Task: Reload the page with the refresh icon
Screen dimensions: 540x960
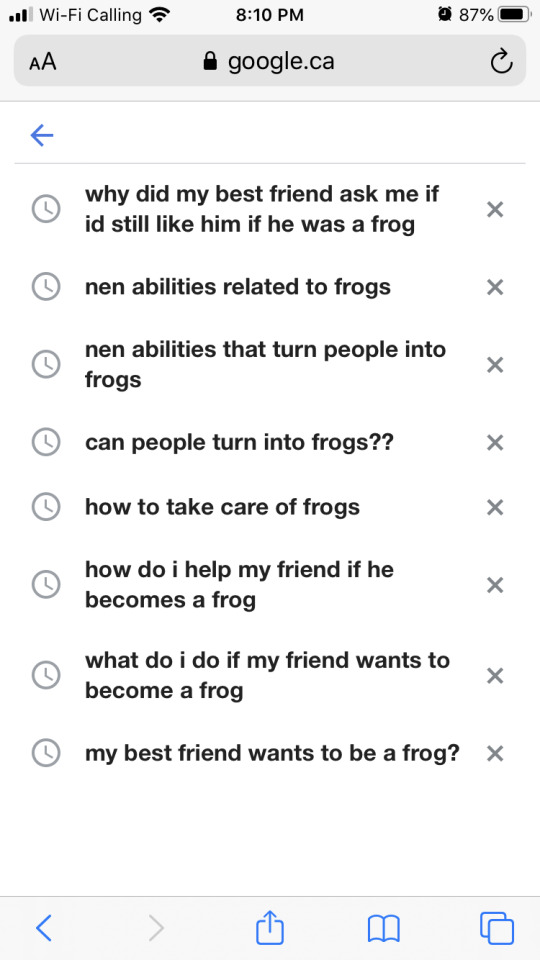Action: tap(501, 62)
